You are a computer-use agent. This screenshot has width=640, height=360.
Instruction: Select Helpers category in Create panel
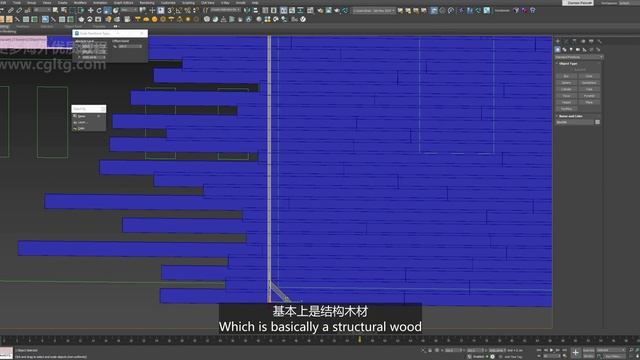(x=584, y=50)
